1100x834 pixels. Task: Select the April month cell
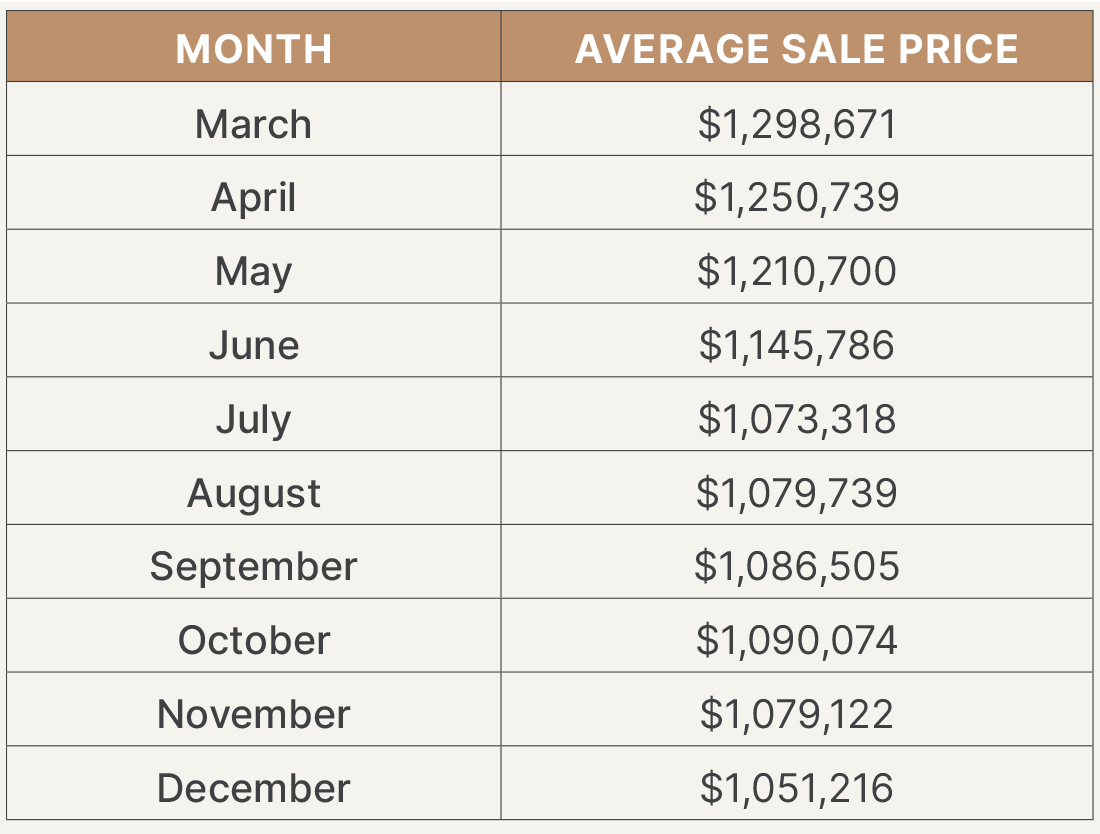point(254,197)
